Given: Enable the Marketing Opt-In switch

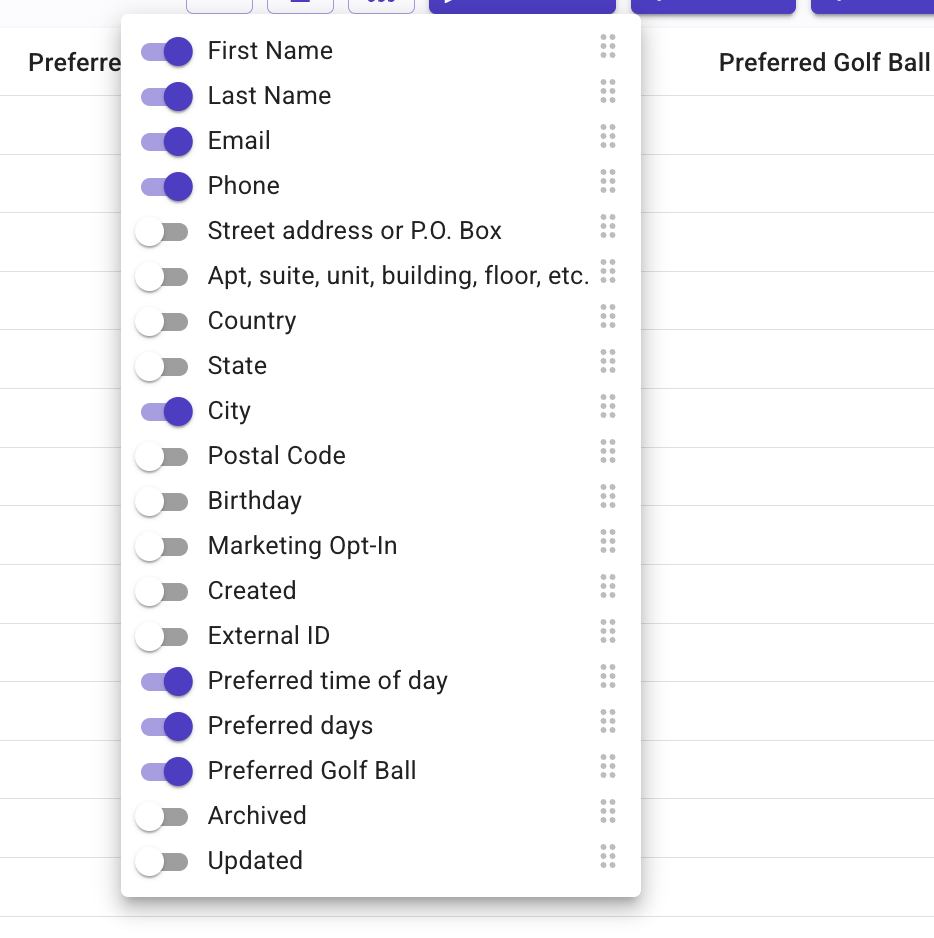Looking at the screenshot, I should coord(162,547).
